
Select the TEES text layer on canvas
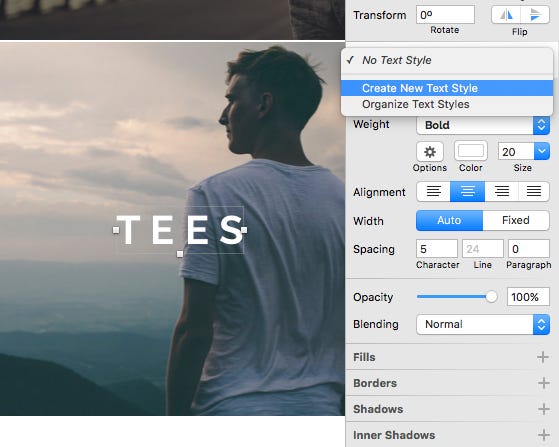coord(180,230)
